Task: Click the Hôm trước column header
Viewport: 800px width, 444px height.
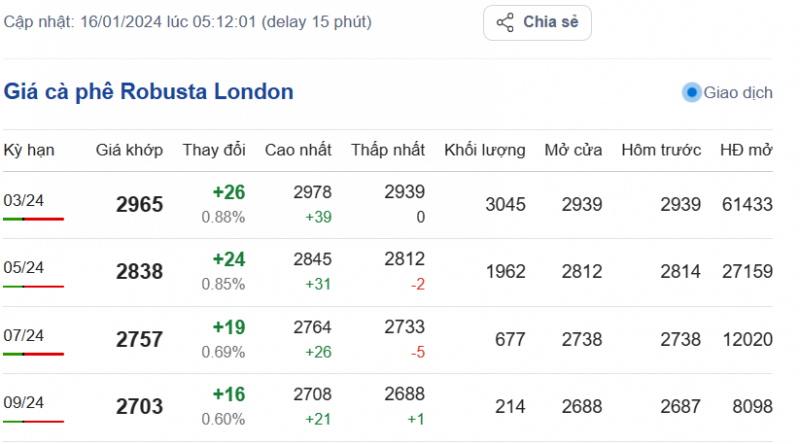Action: tap(660, 150)
